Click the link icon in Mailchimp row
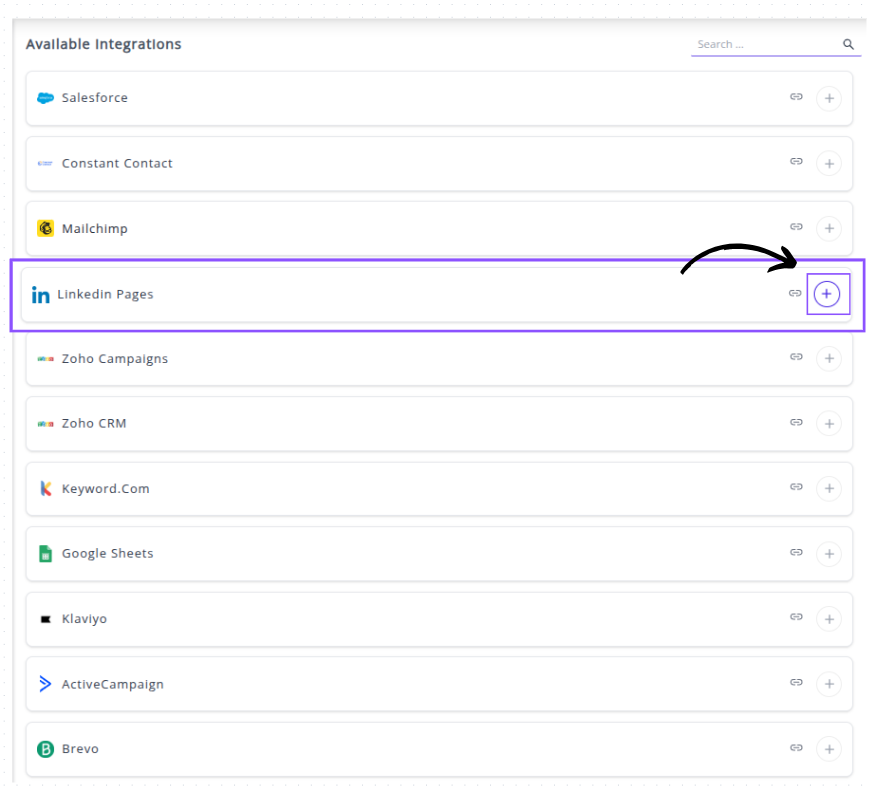Viewport: 873px width, 786px height. click(796, 227)
